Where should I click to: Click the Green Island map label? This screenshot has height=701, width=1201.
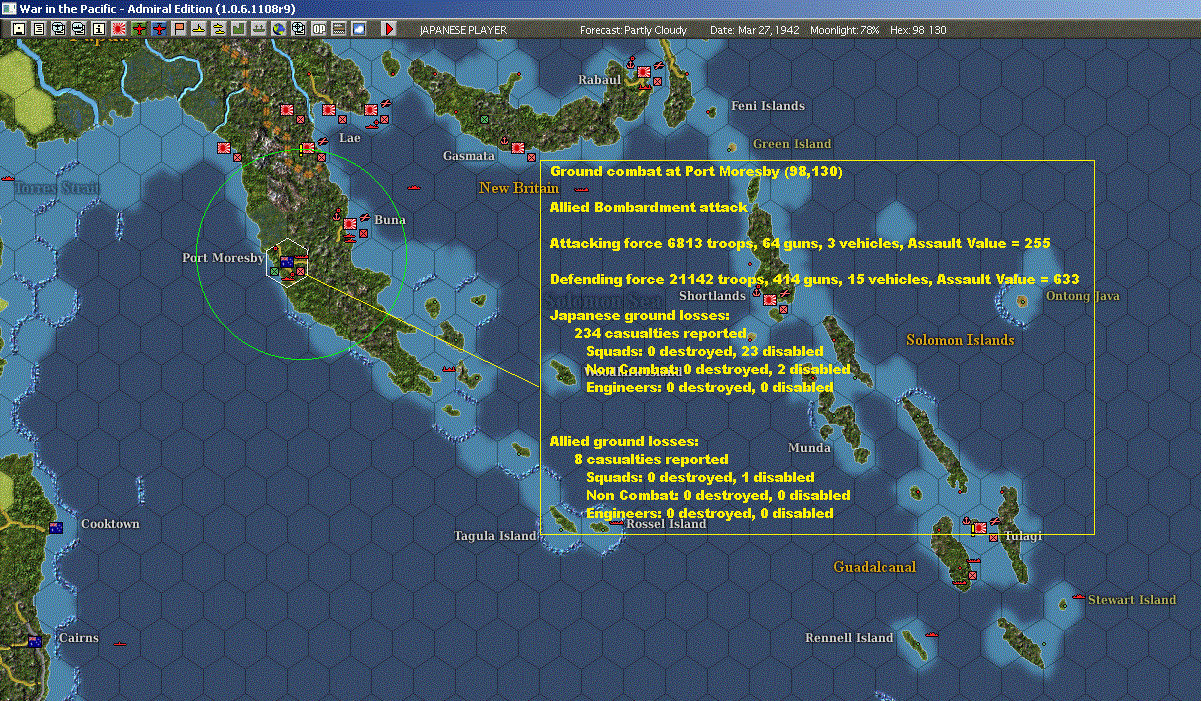click(792, 144)
